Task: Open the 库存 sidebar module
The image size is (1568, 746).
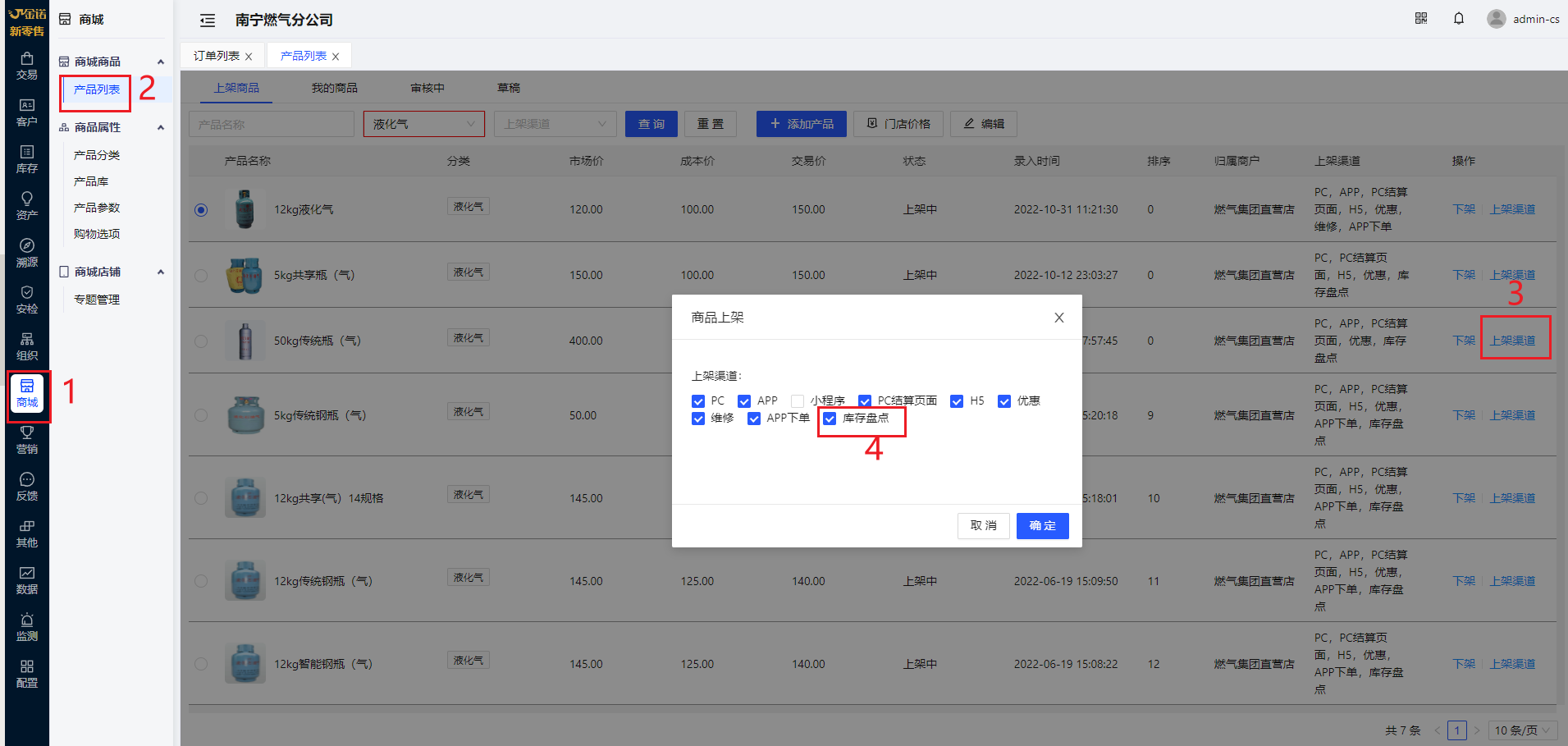Action: click(27, 159)
